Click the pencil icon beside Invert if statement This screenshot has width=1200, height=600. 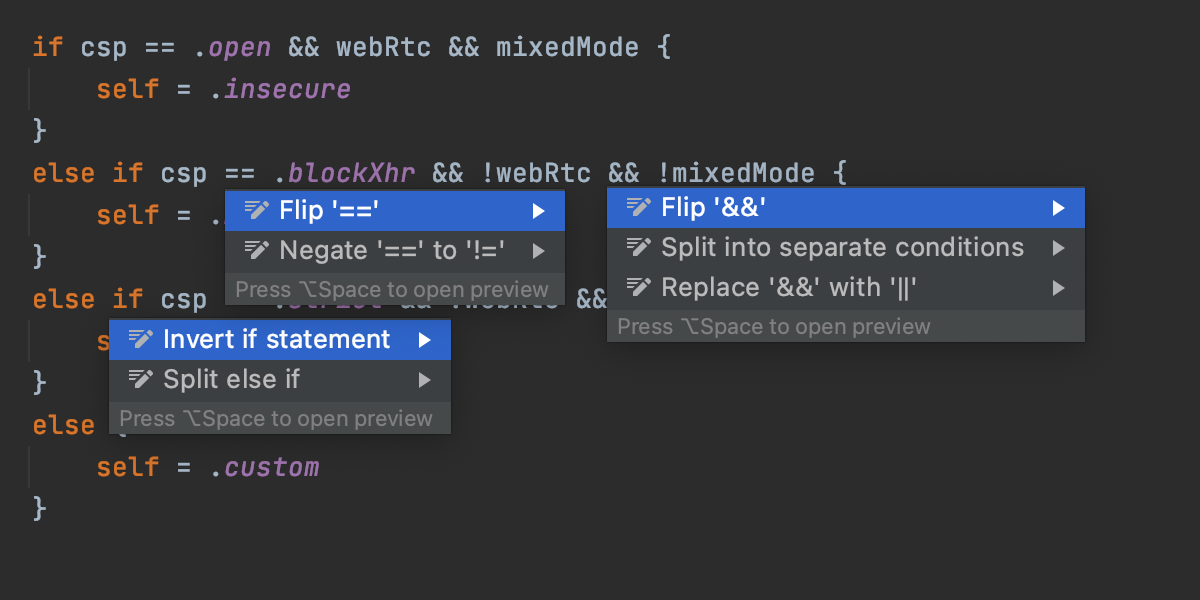[x=141, y=339]
